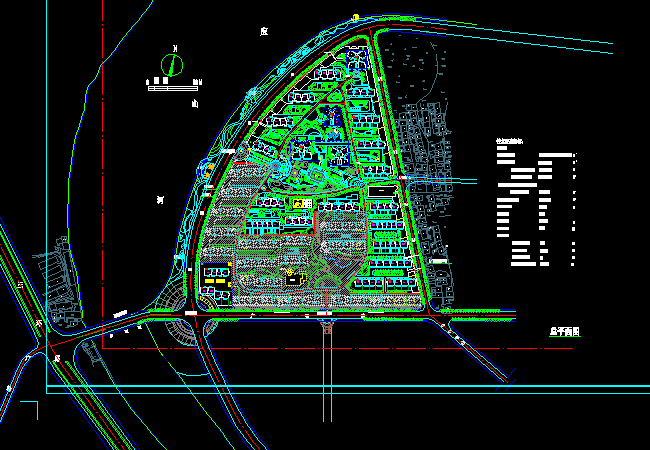Click the green north arrow compass symbol
This screenshot has width=650, height=450.
coord(174,65)
